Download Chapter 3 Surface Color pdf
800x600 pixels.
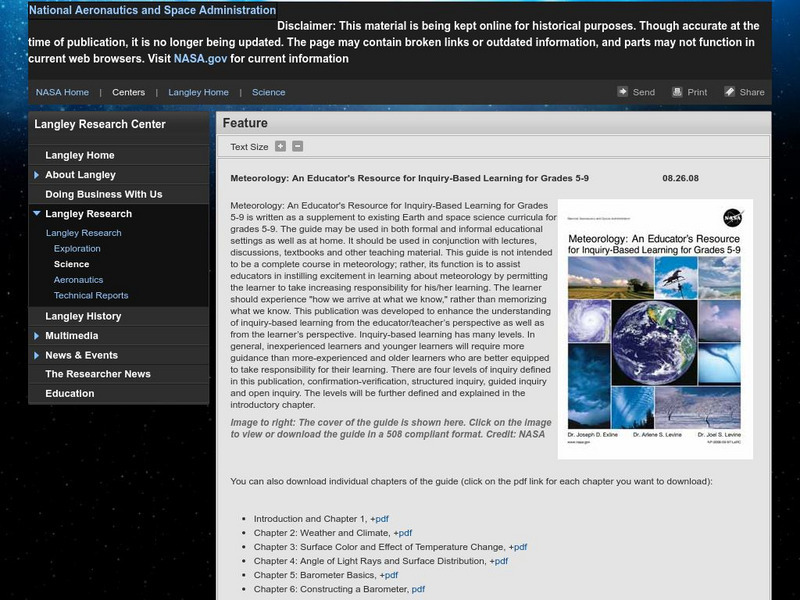click(x=520, y=547)
